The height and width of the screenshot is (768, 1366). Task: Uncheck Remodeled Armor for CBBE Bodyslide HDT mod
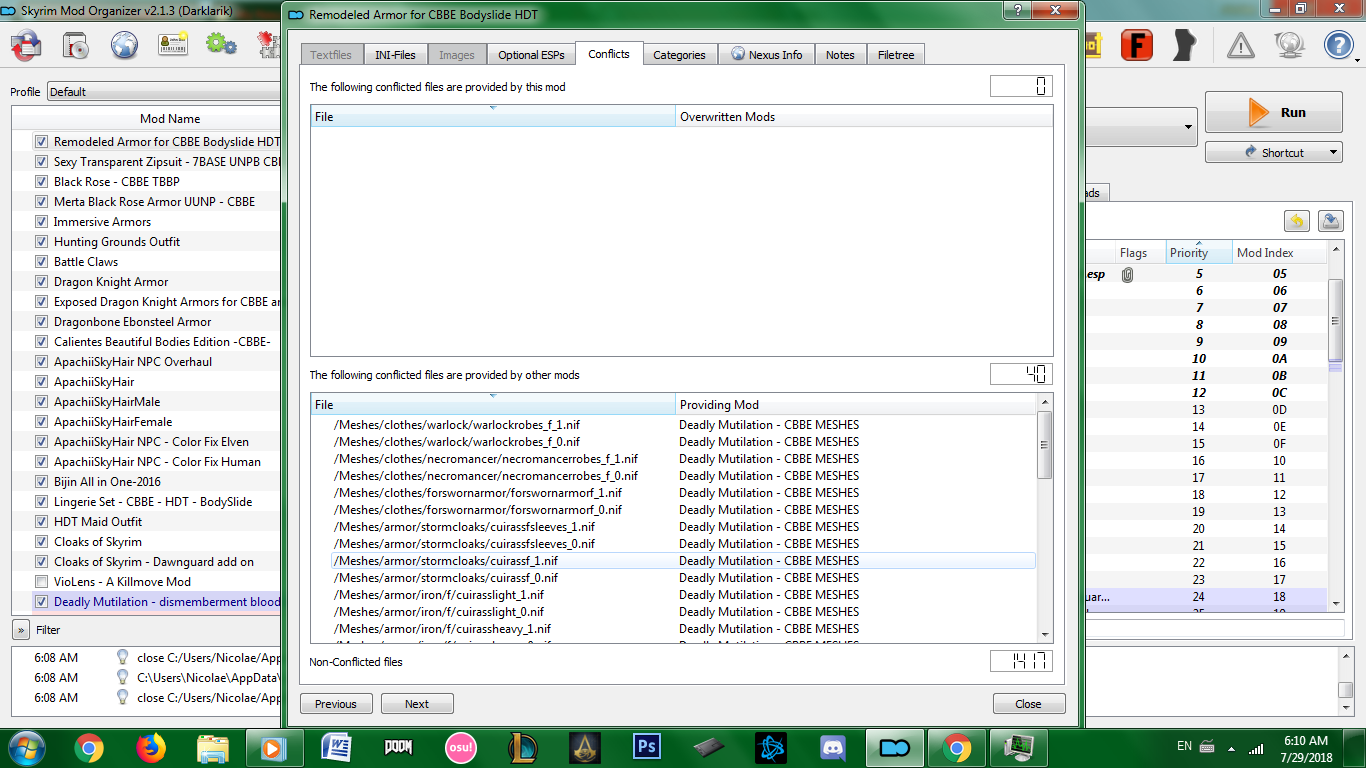pos(41,142)
